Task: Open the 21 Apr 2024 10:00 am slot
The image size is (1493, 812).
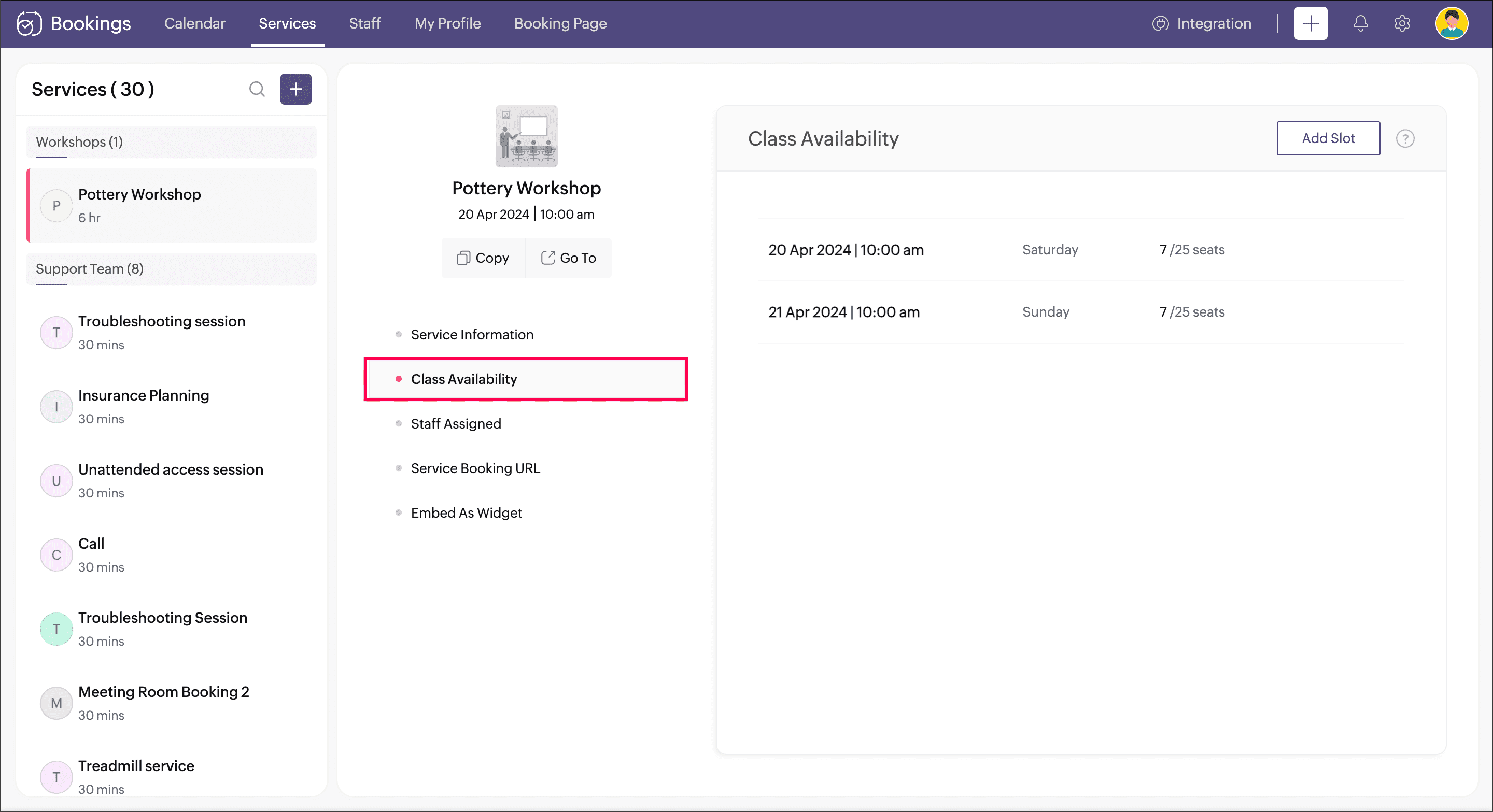Action: point(1081,312)
